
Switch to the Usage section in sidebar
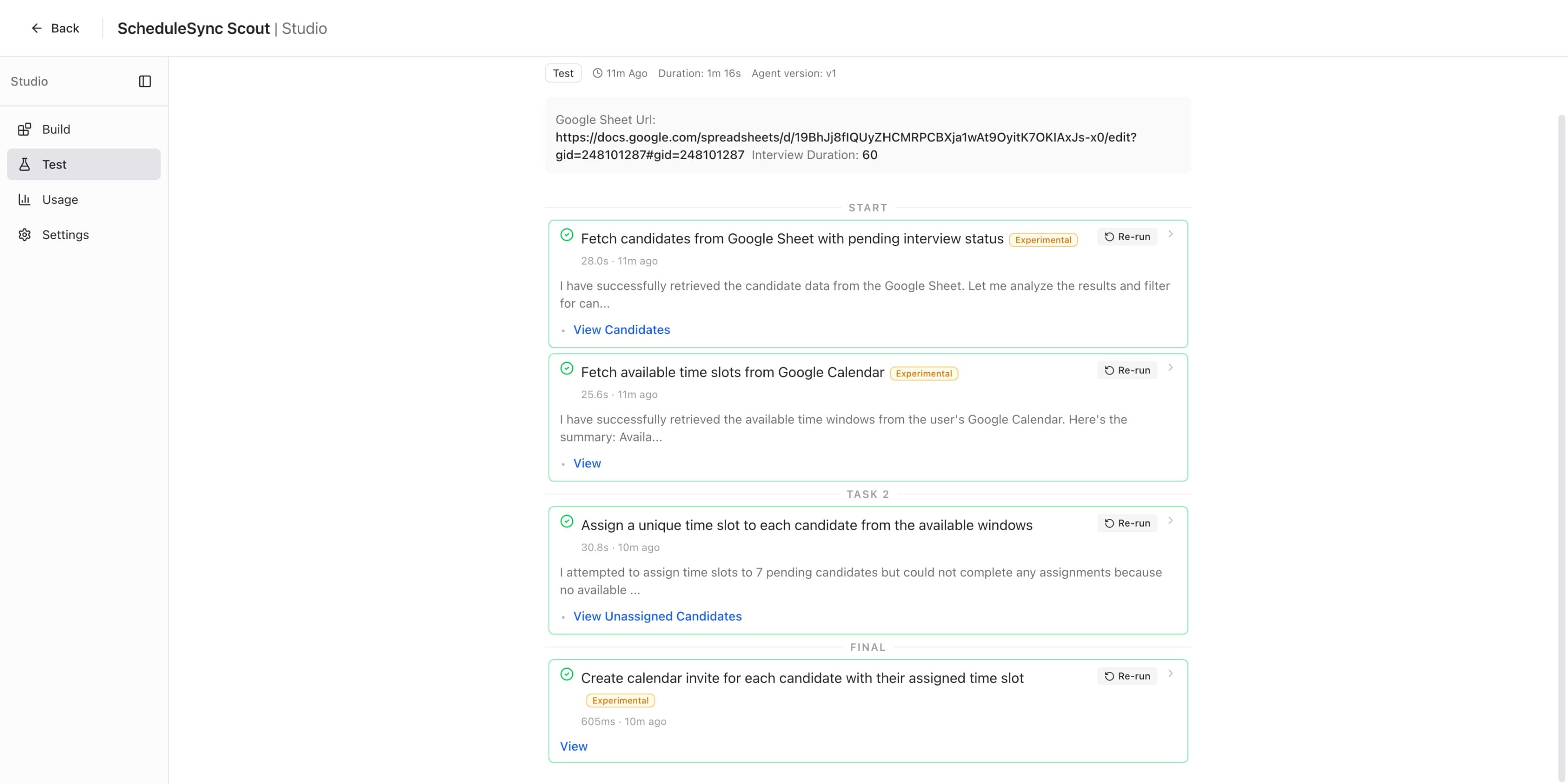[x=60, y=199]
